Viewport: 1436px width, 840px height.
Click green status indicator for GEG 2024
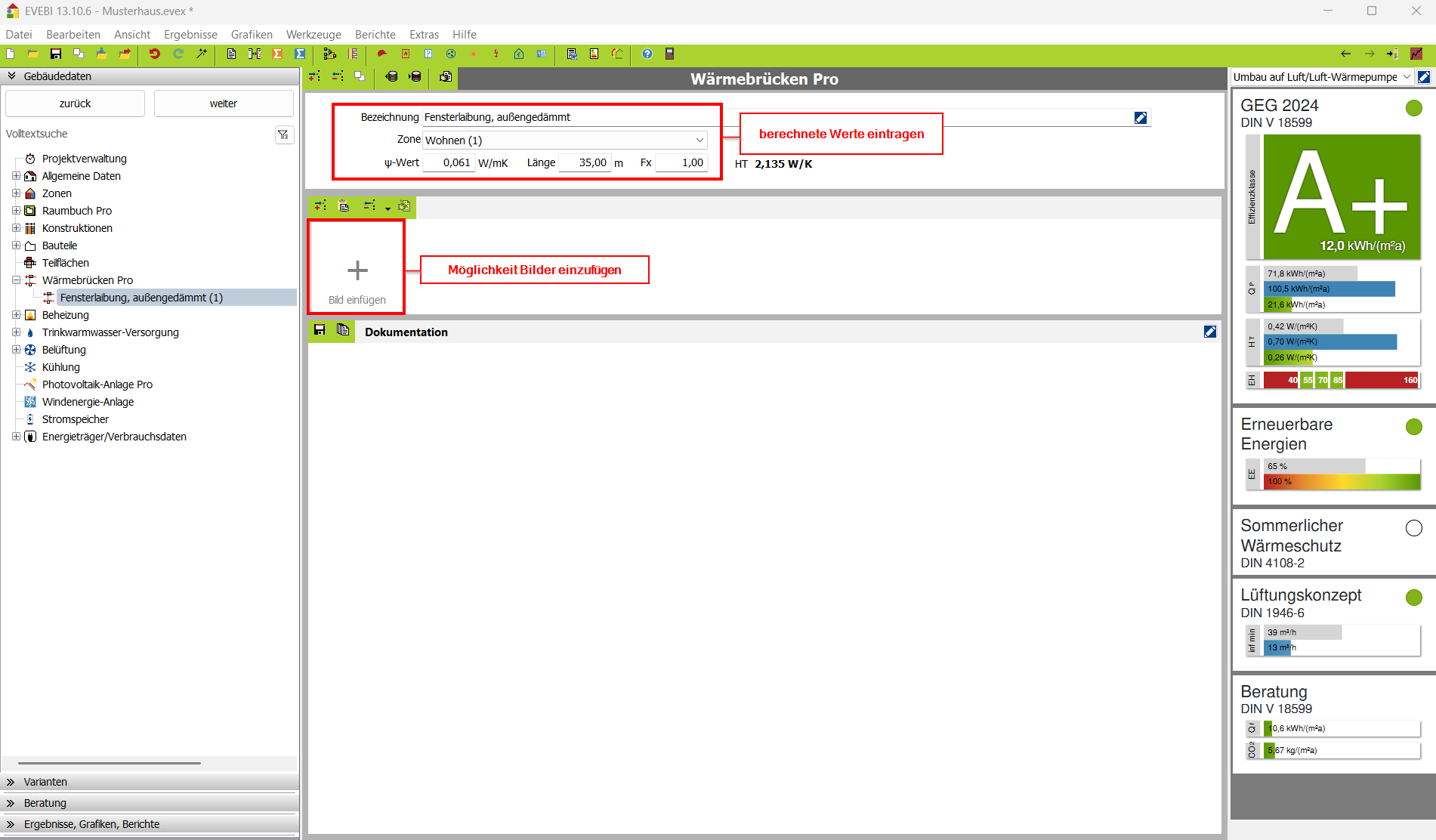[1413, 108]
